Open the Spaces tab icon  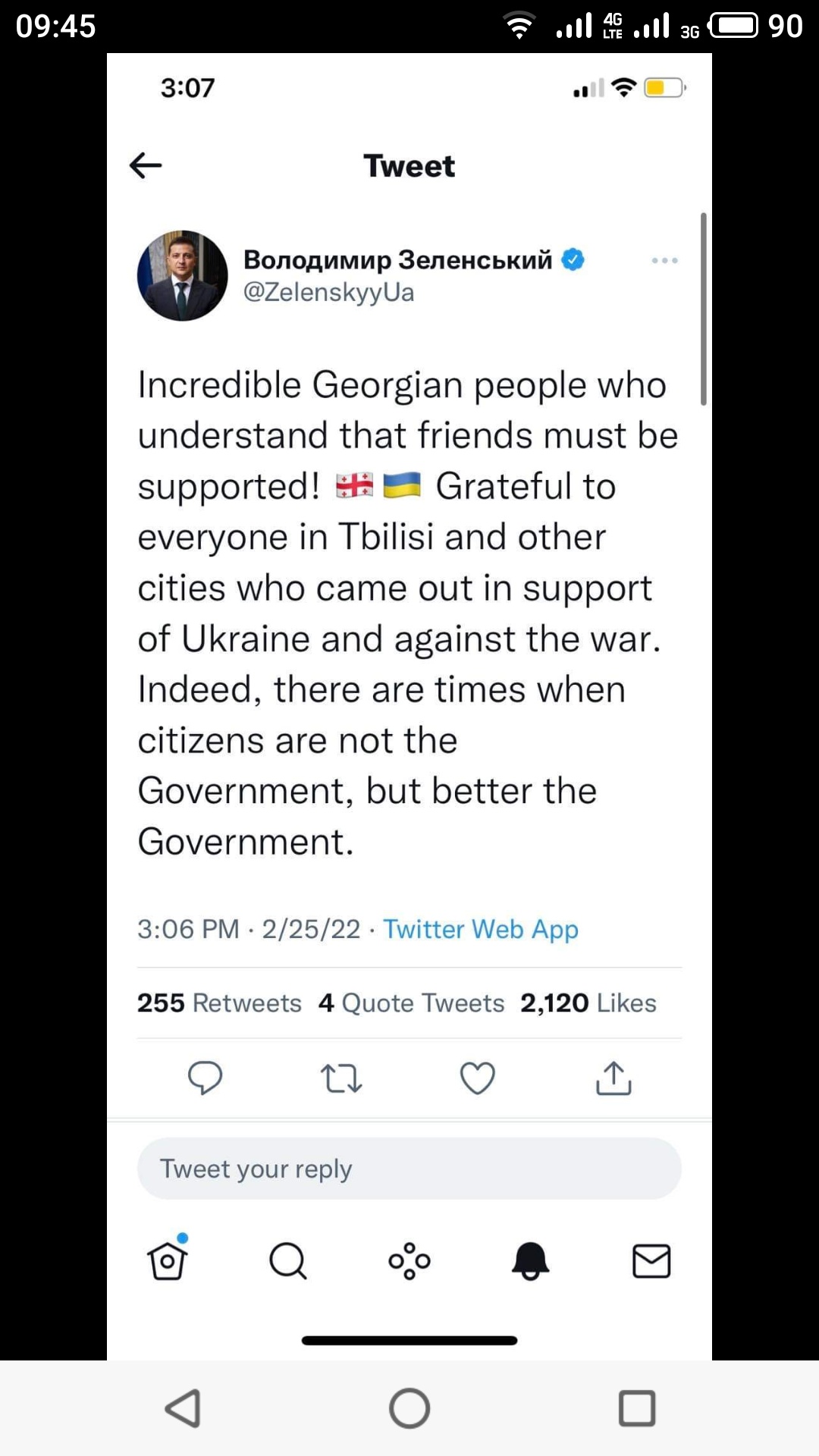point(409,1261)
